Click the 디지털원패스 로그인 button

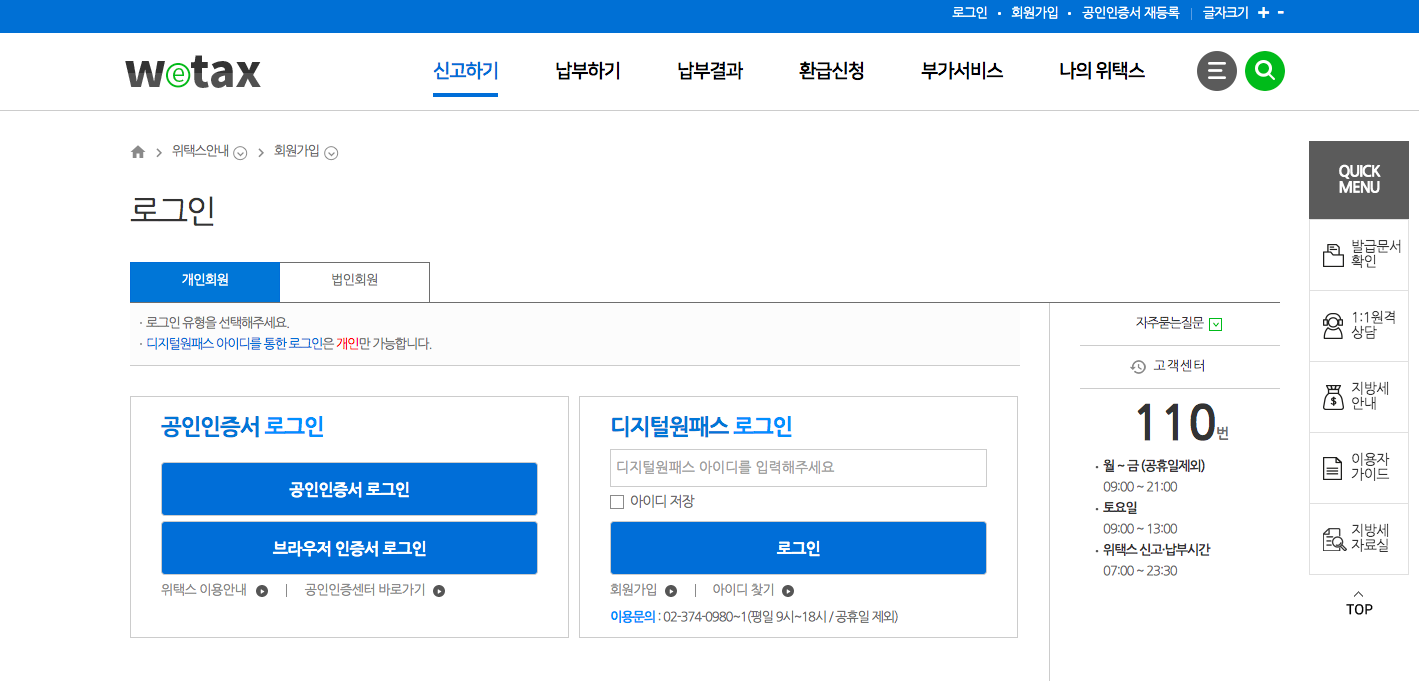click(798, 548)
